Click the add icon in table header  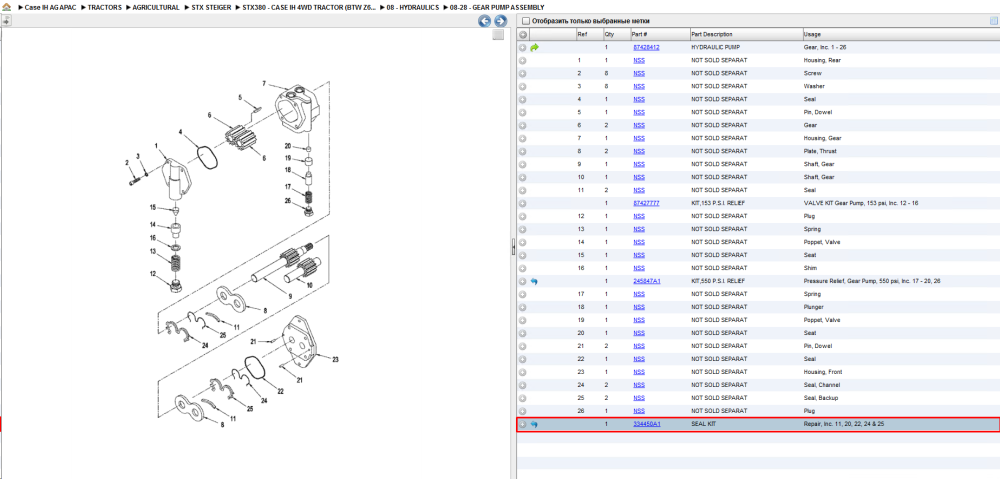(x=523, y=34)
